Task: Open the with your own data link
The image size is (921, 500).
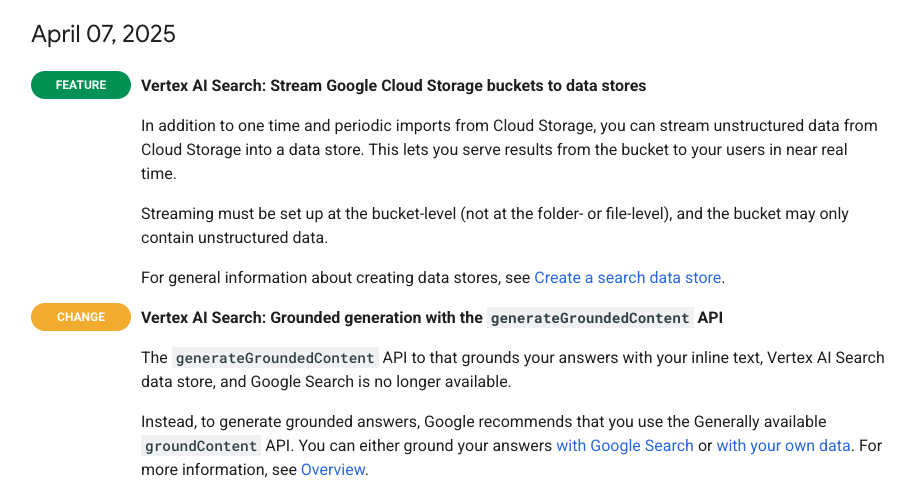Action: tap(783, 445)
